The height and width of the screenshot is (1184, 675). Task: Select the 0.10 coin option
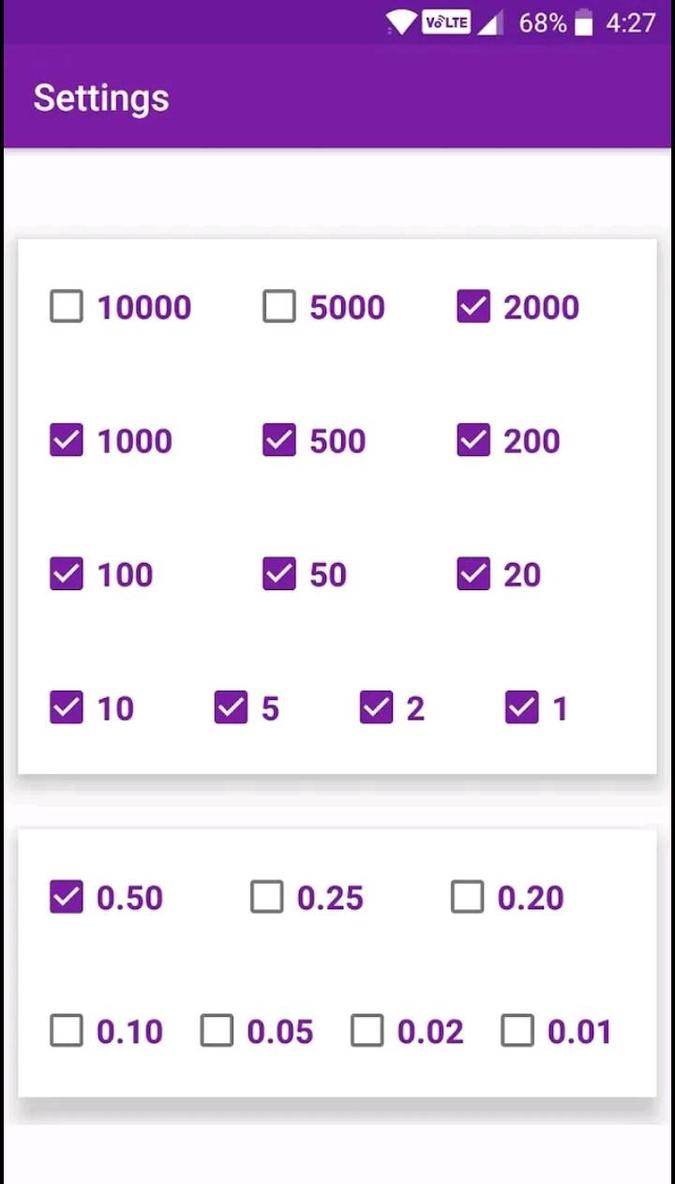pyautogui.click(x=66, y=1031)
